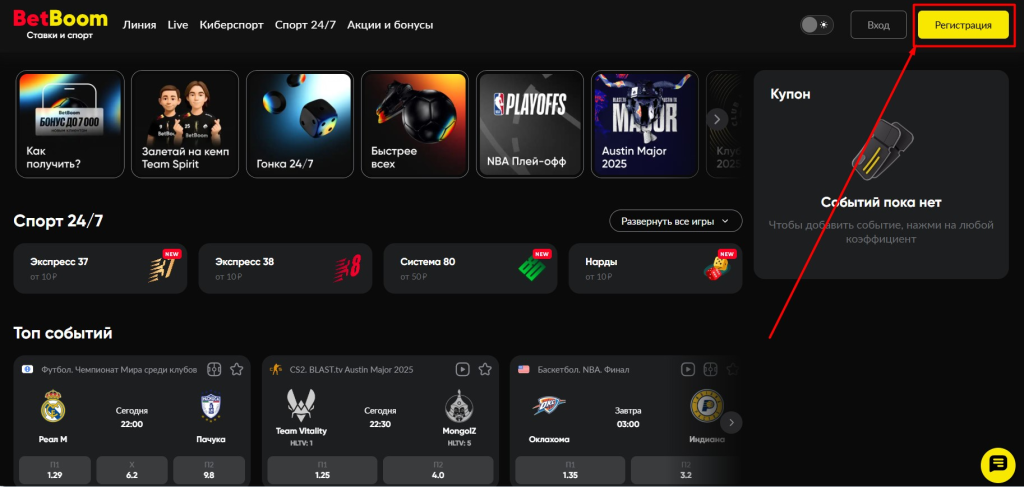
Task: Bet on П1 1.29 for Реал М
Action: 55,470
